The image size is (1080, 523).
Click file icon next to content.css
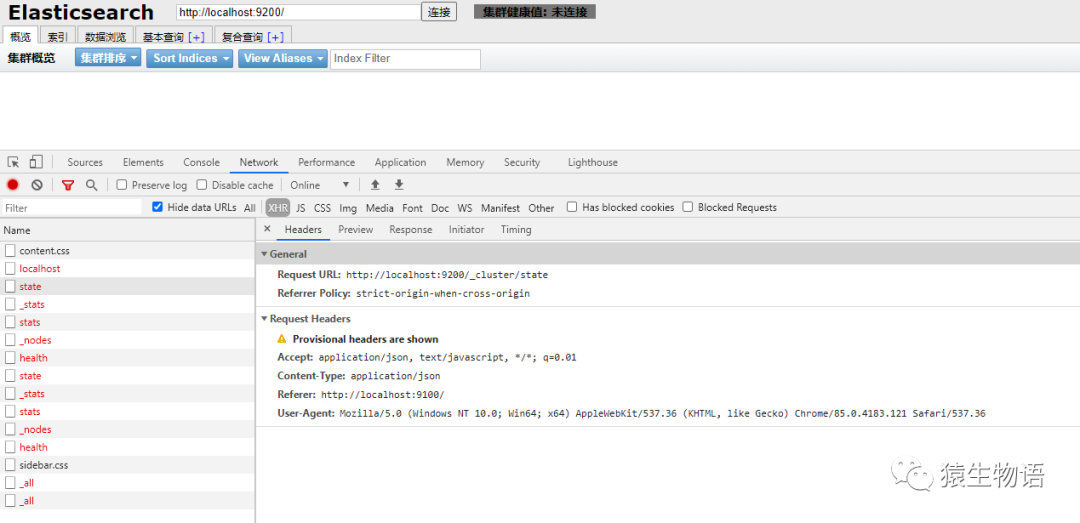pyautogui.click(x=10, y=251)
